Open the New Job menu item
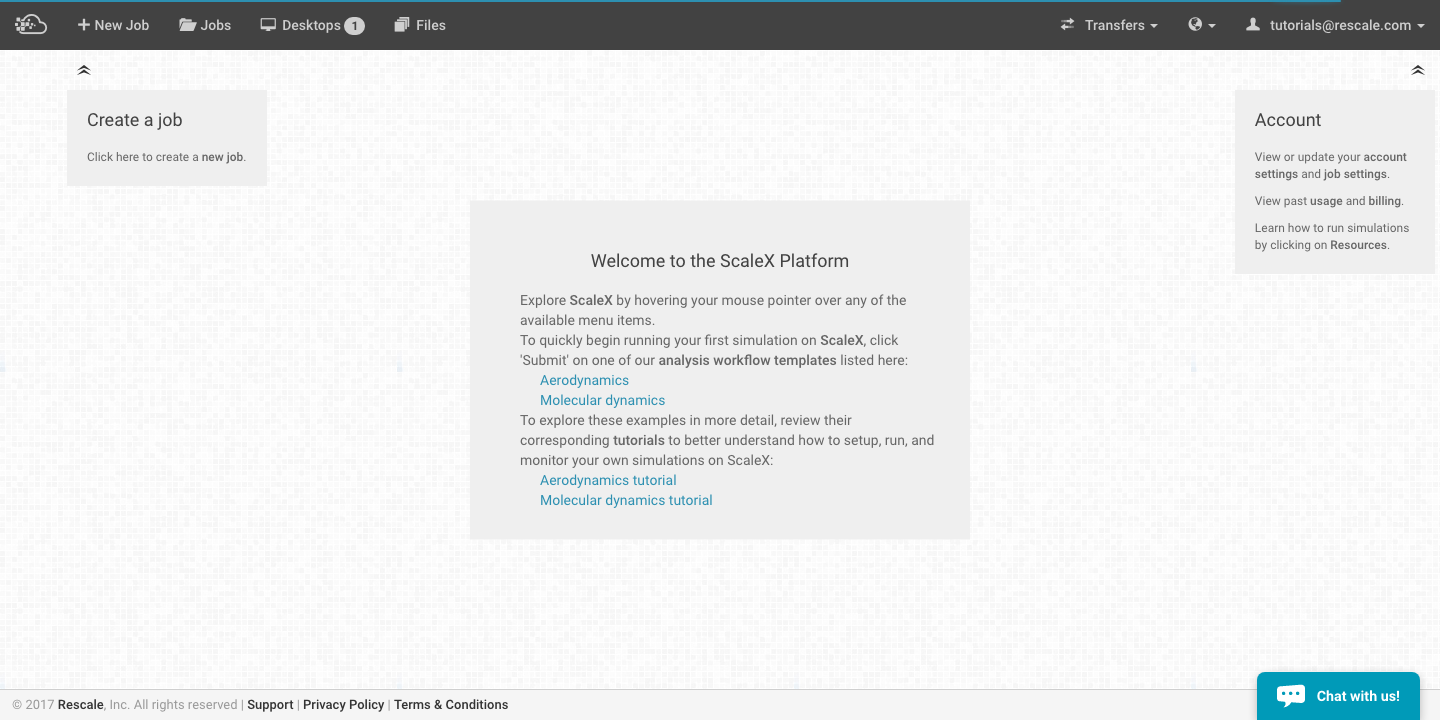This screenshot has width=1440, height=720. [x=113, y=25]
